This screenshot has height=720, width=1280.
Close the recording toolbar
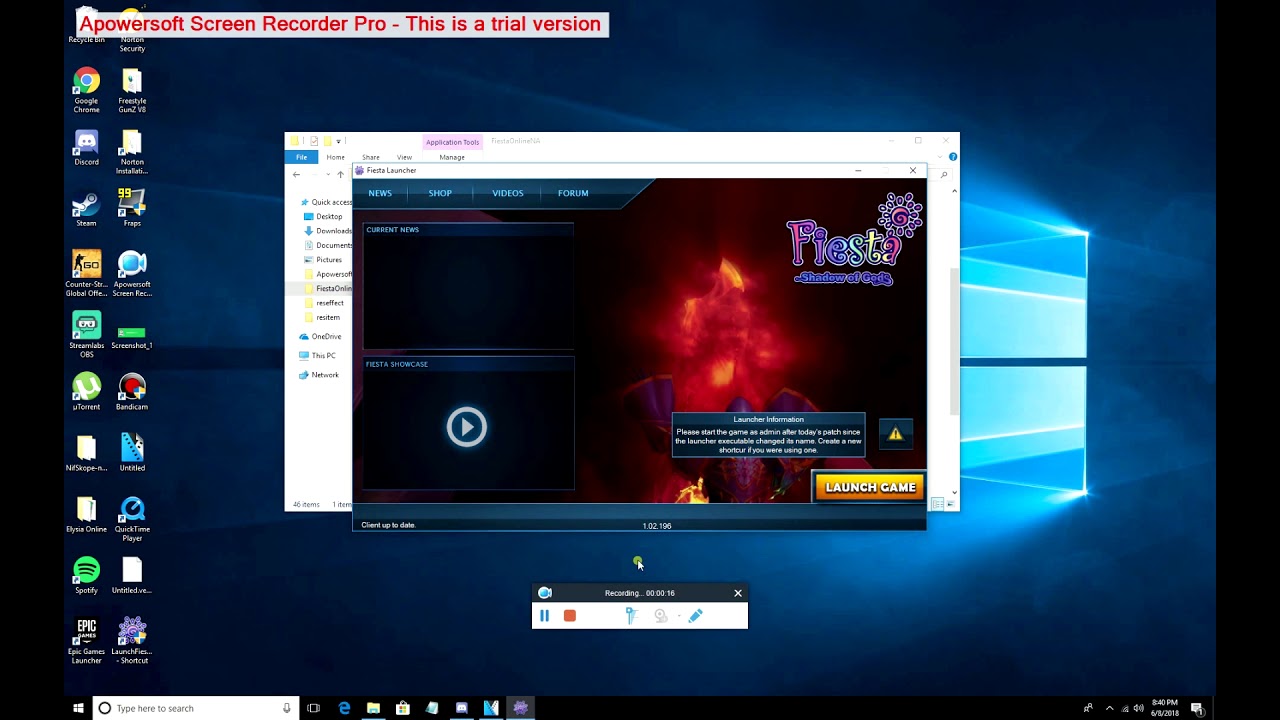click(738, 593)
